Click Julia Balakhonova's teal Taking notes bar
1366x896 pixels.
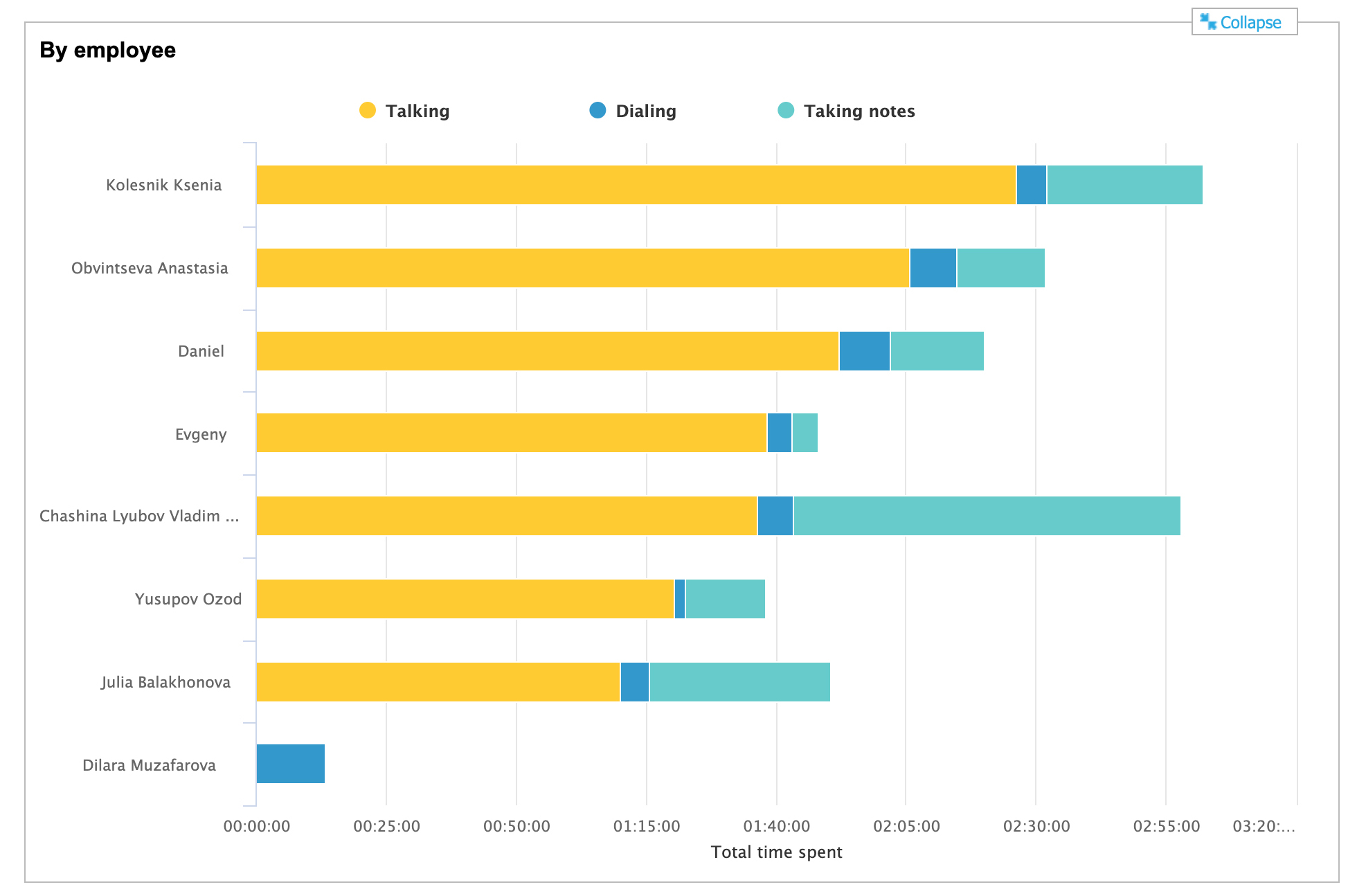coord(739,682)
